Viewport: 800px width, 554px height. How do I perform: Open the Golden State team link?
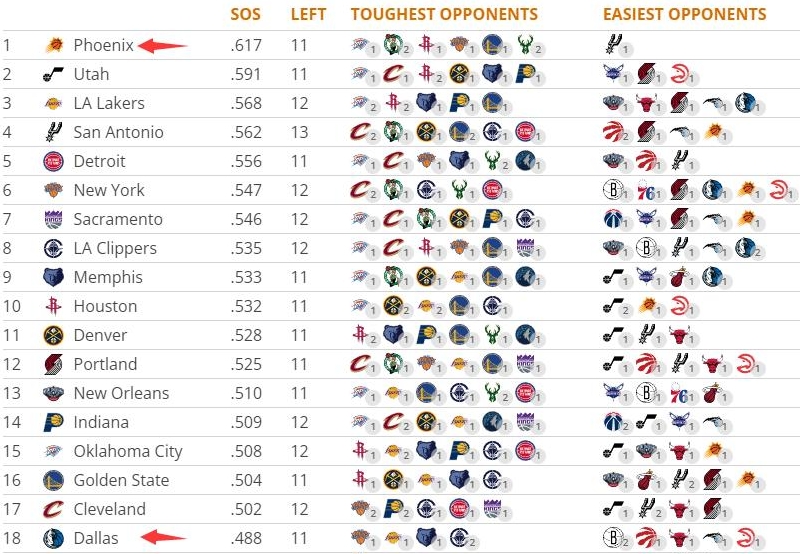123,480
